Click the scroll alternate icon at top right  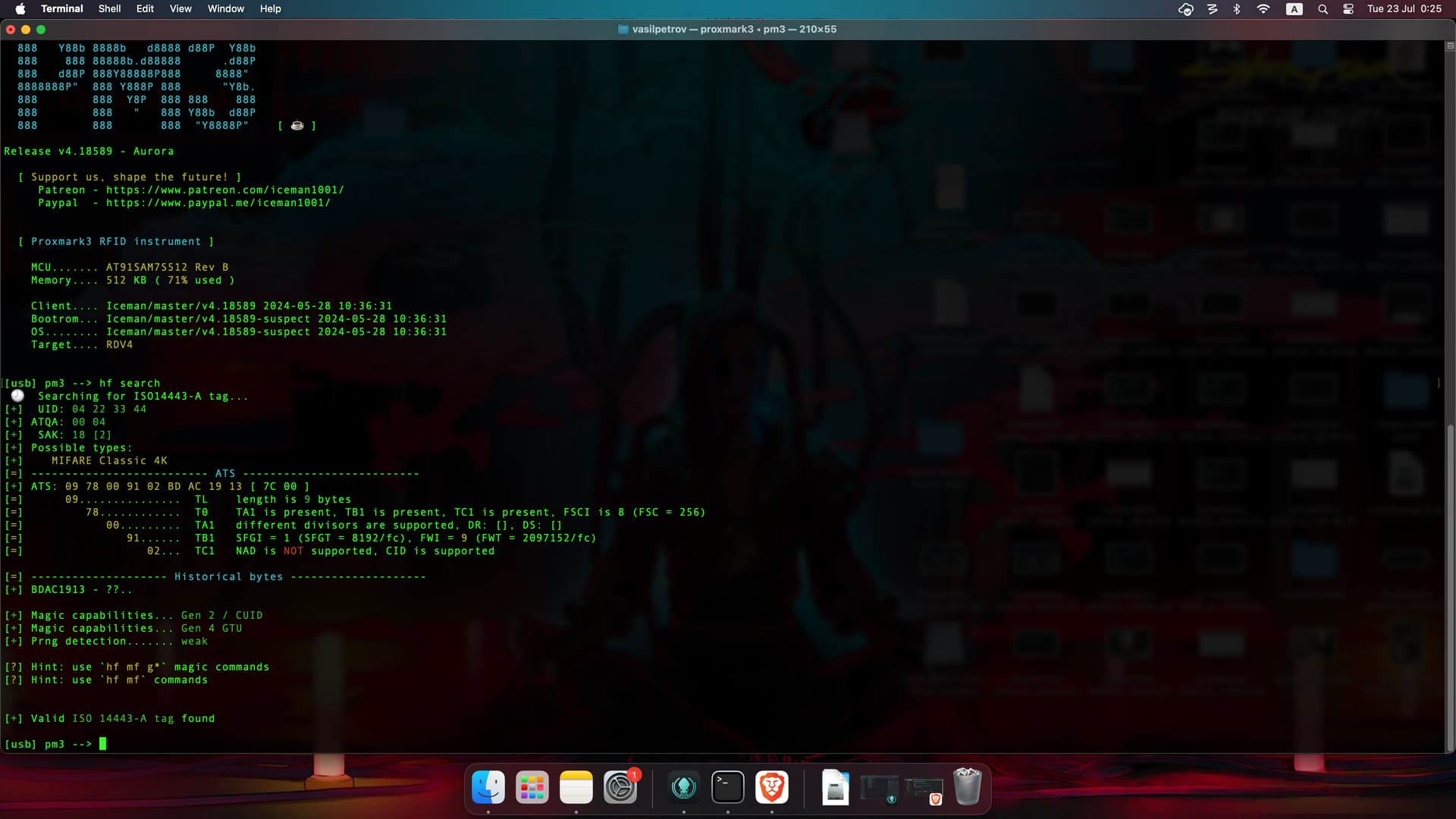[1451, 45]
